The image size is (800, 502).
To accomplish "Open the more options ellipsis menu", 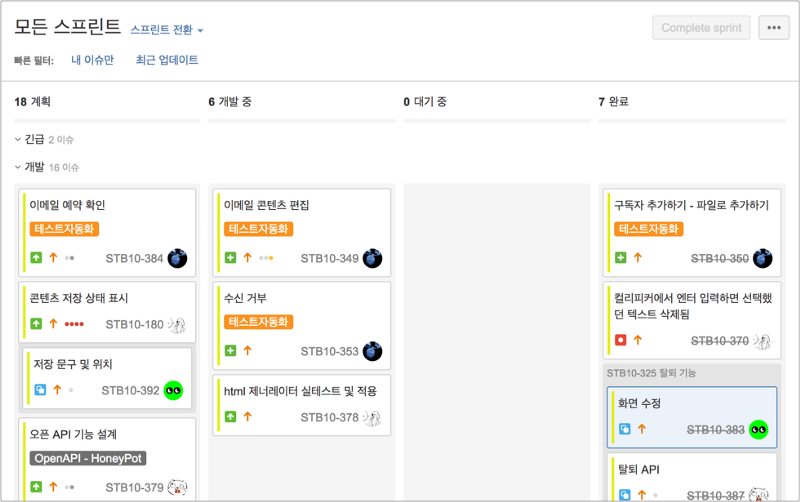I will pyautogui.click(x=774, y=28).
